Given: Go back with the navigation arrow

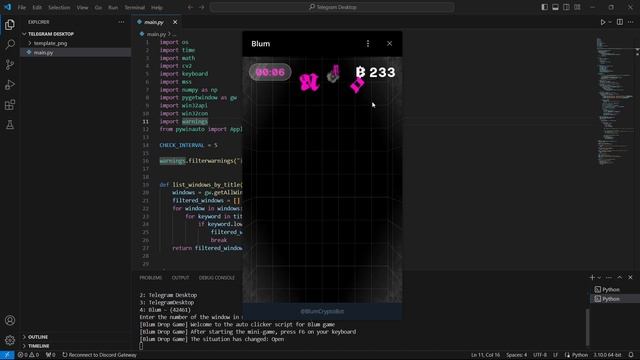Looking at the screenshot, I should (190, 7).
